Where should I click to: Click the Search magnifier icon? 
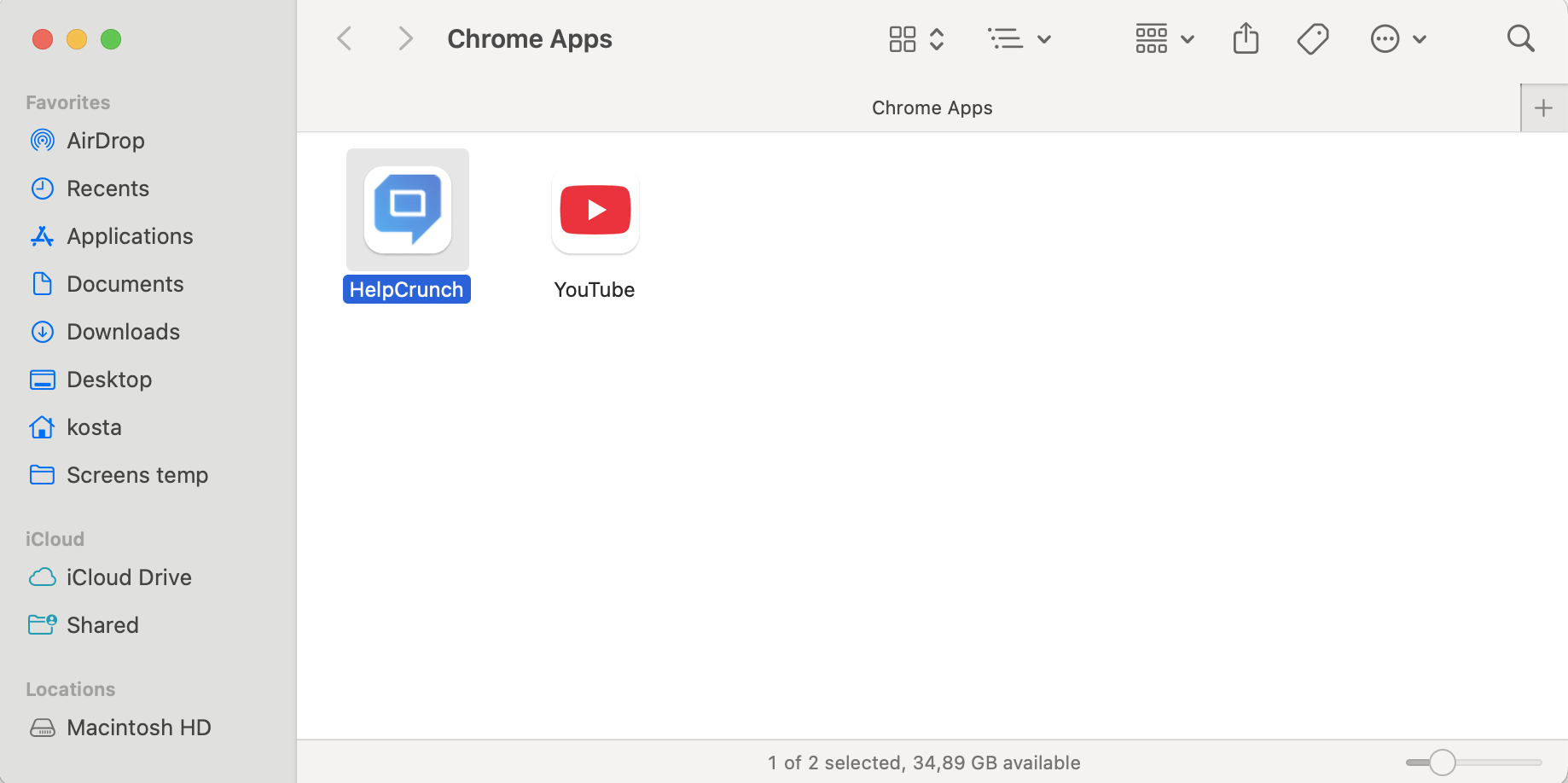pyautogui.click(x=1520, y=38)
